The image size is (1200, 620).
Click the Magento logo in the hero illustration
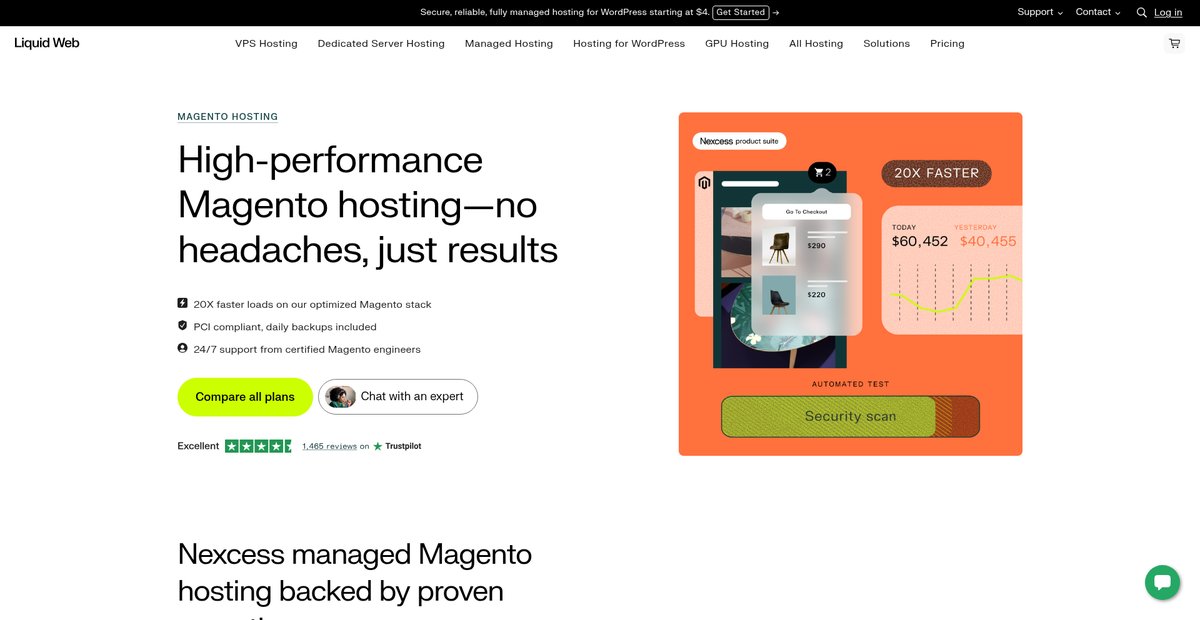pos(704,183)
